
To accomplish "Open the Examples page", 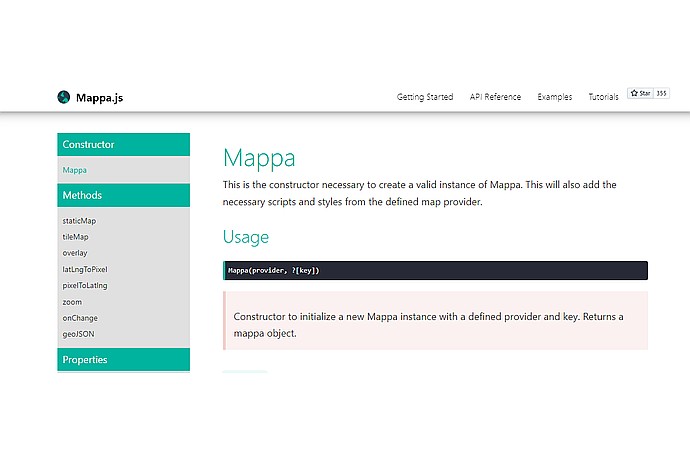I will click(554, 97).
